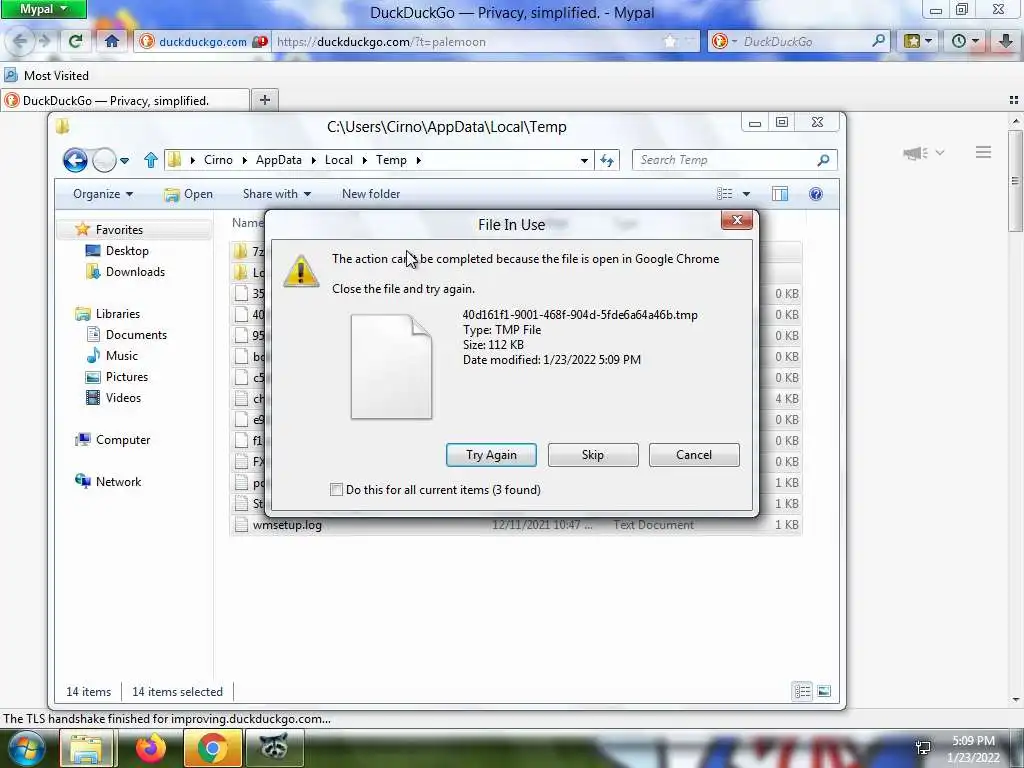This screenshot has width=1024, height=768.
Task: Open Most Visited bookmarks folder
Action: (46, 76)
